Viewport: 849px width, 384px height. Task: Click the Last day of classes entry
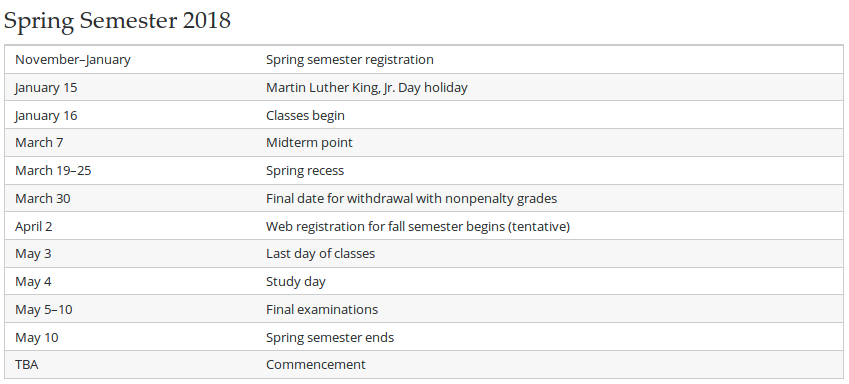(320, 253)
